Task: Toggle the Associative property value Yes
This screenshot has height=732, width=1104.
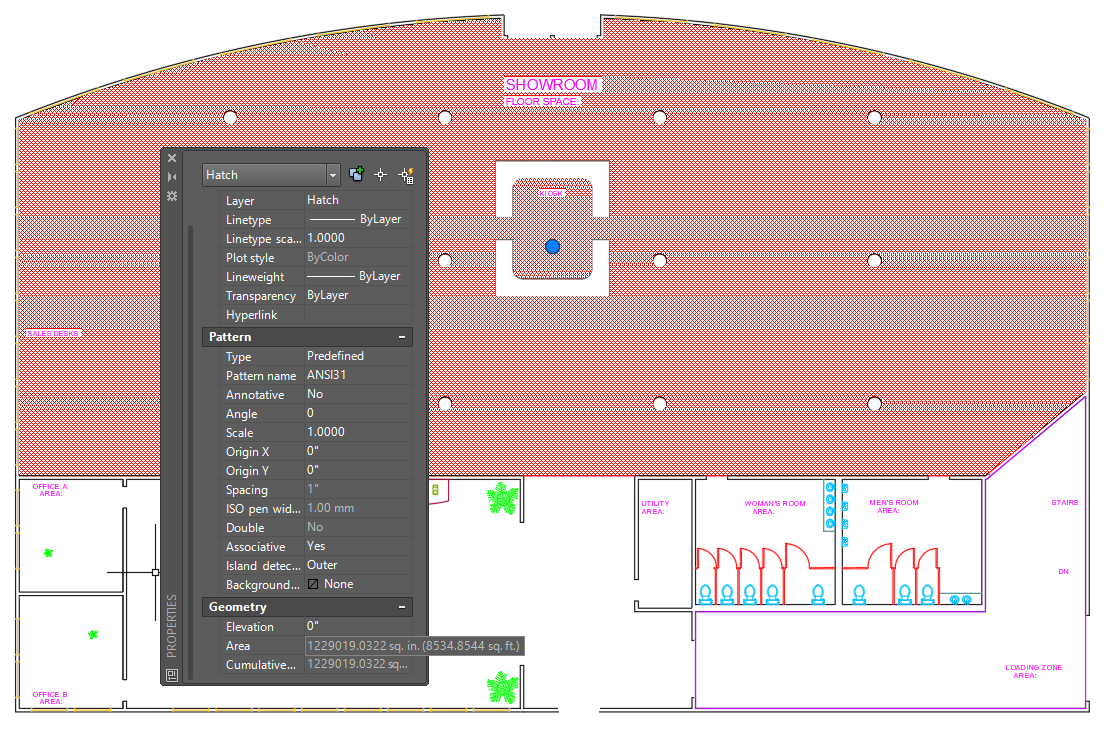Action: click(x=357, y=547)
